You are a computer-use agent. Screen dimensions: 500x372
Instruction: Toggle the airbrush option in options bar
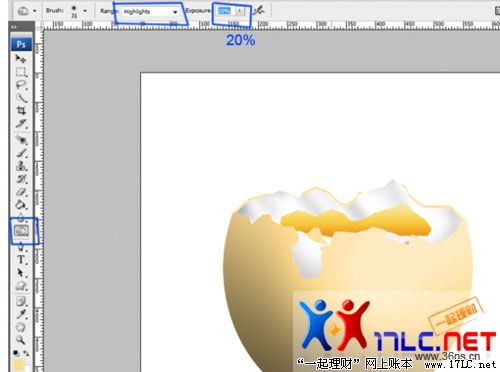click(x=258, y=11)
